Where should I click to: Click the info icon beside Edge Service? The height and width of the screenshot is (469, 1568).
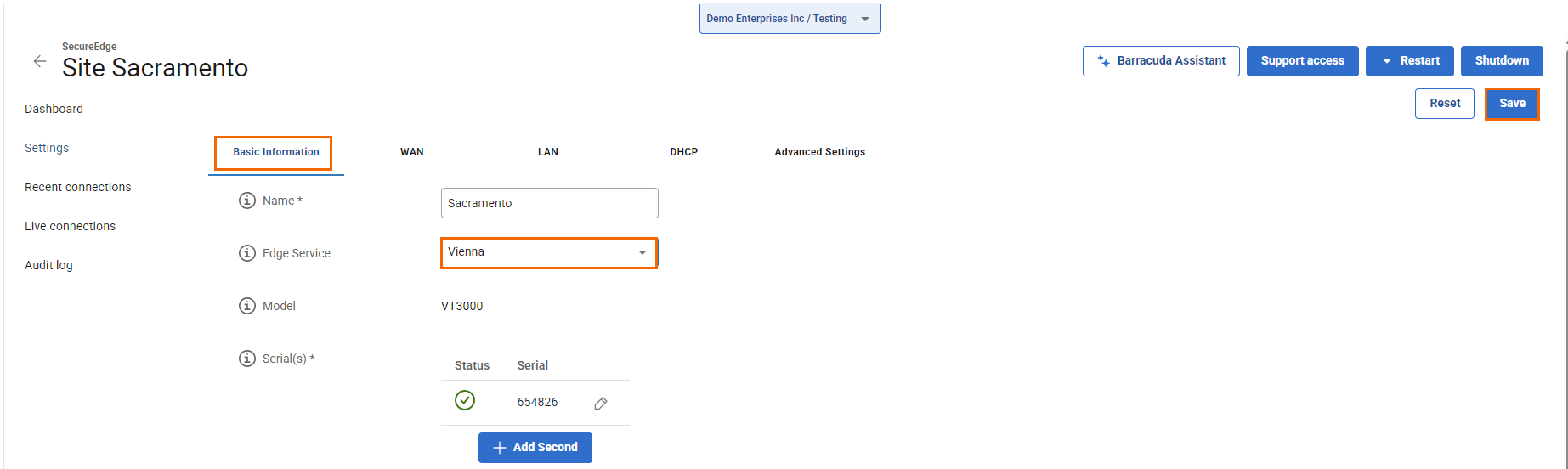pyautogui.click(x=247, y=253)
